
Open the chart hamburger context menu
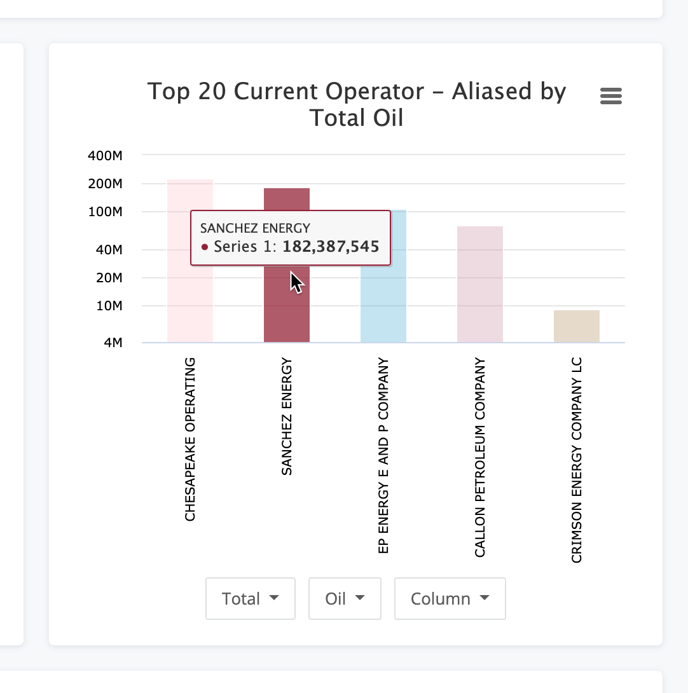click(611, 95)
